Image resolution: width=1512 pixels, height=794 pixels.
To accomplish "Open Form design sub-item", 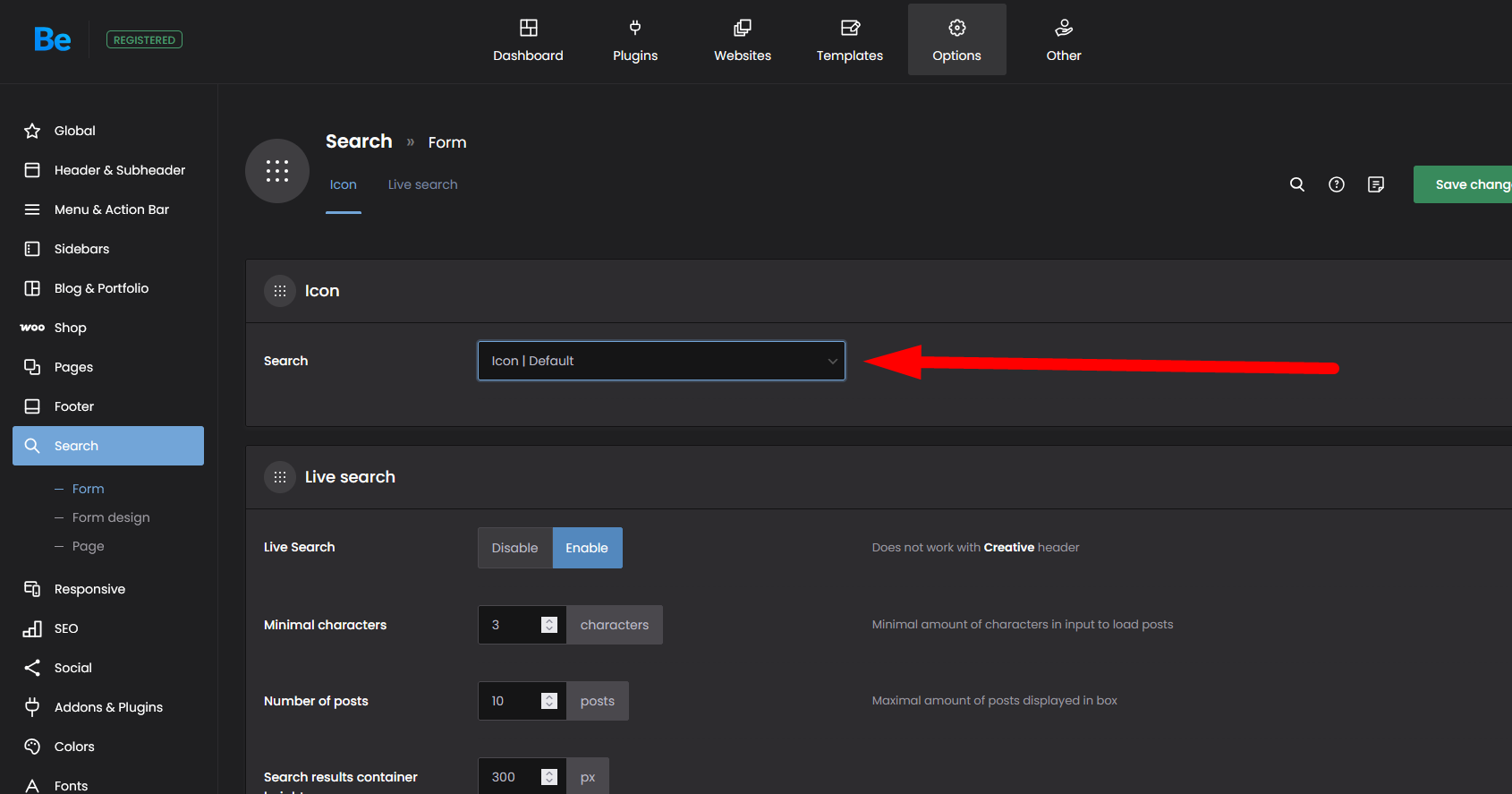I will click(x=111, y=517).
